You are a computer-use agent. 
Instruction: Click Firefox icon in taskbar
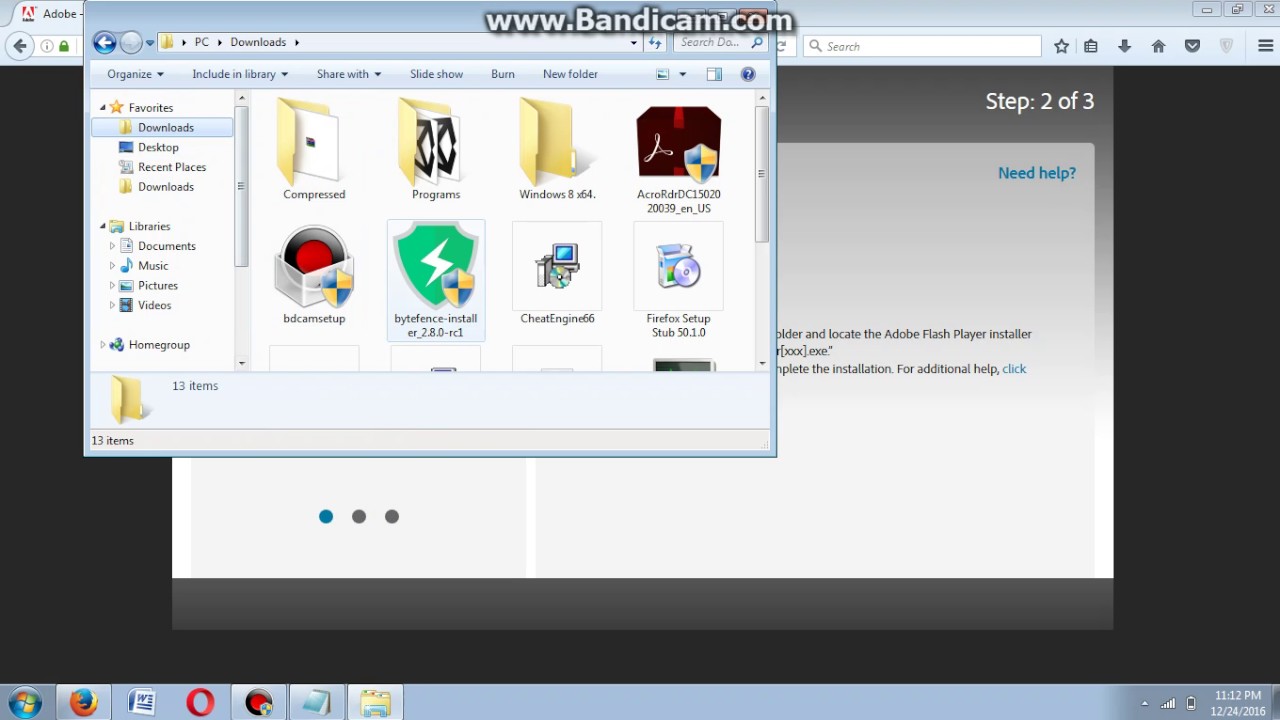[84, 702]
